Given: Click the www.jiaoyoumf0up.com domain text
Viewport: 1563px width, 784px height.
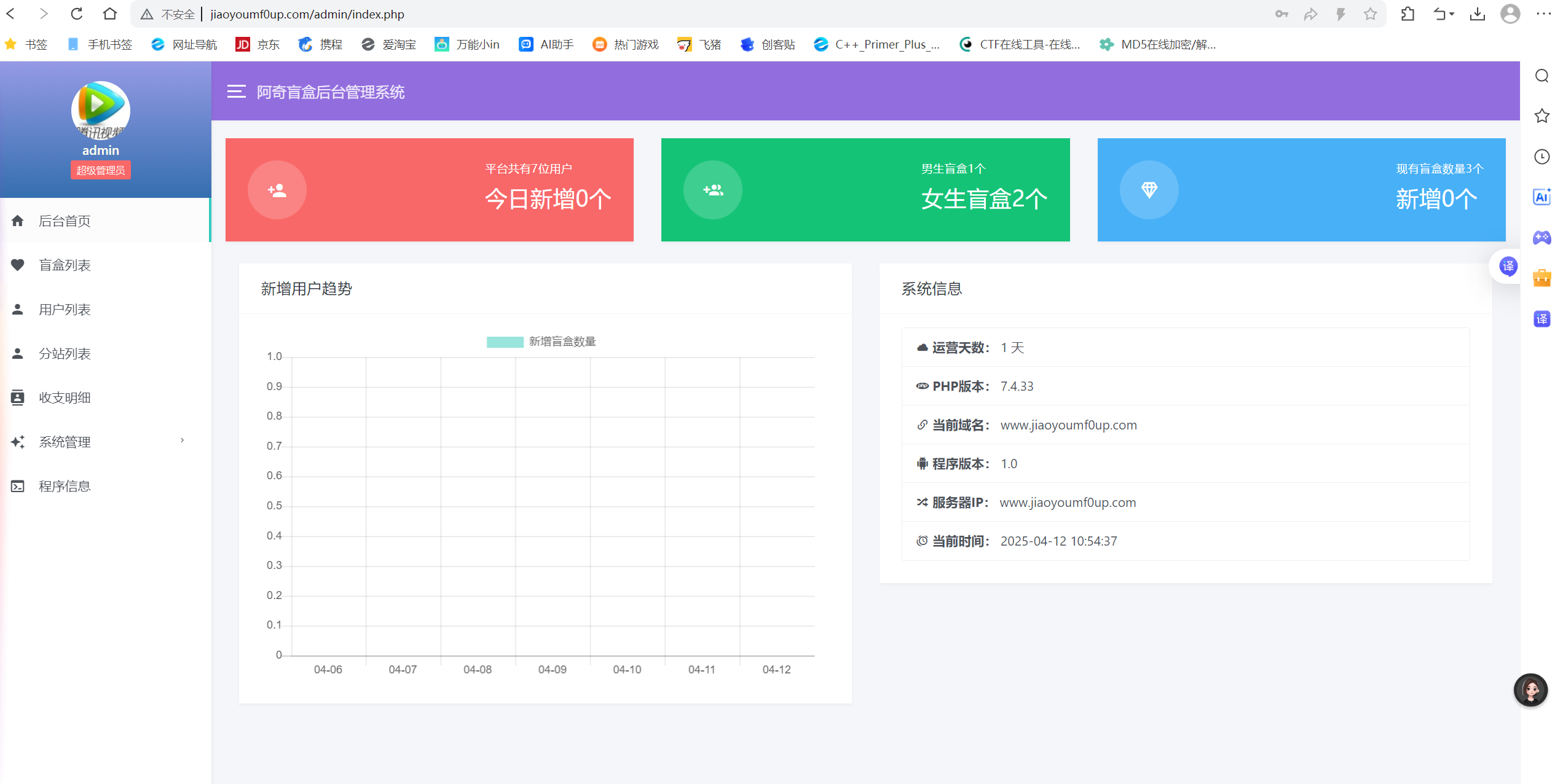Looking at the screenshot, I should 1068,425.
